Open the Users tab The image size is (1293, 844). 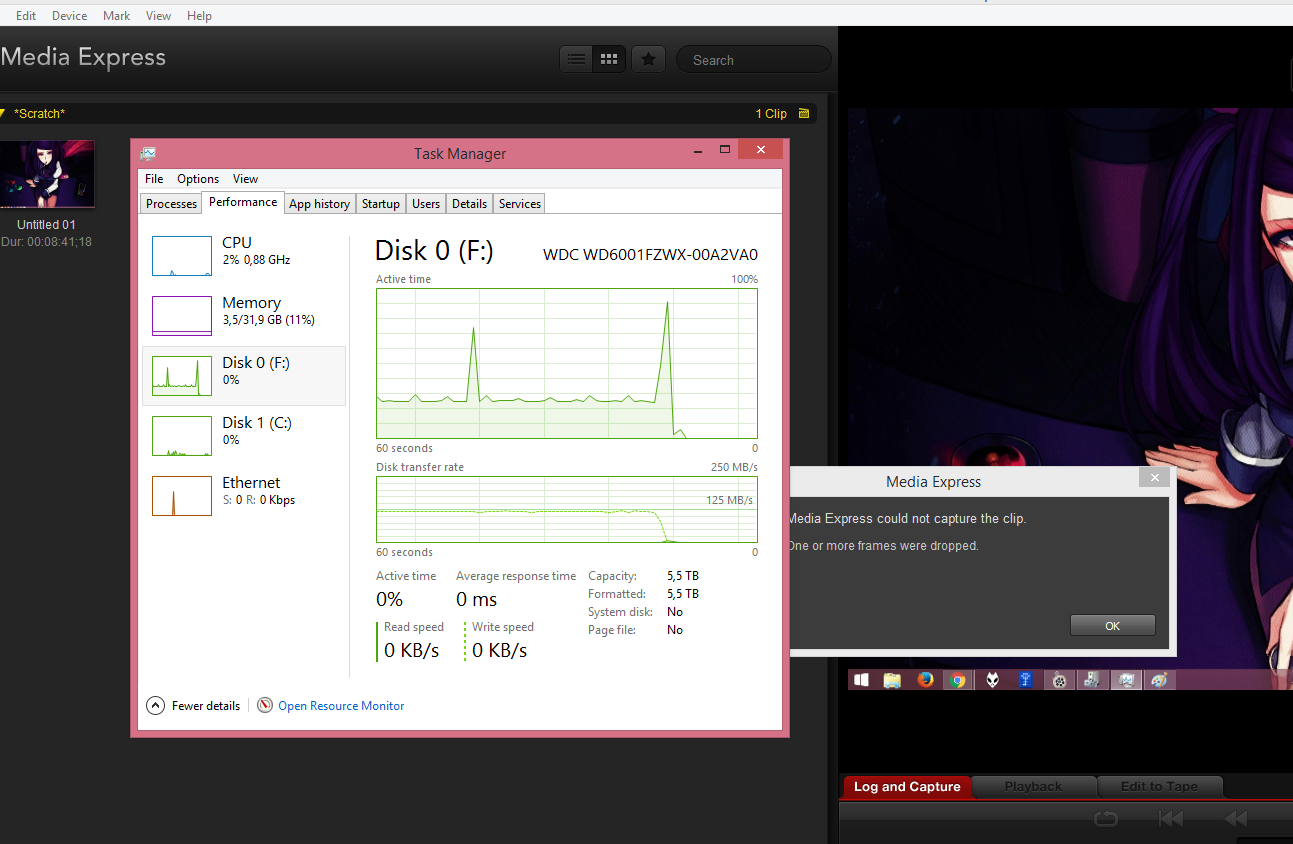coord(426,204)
